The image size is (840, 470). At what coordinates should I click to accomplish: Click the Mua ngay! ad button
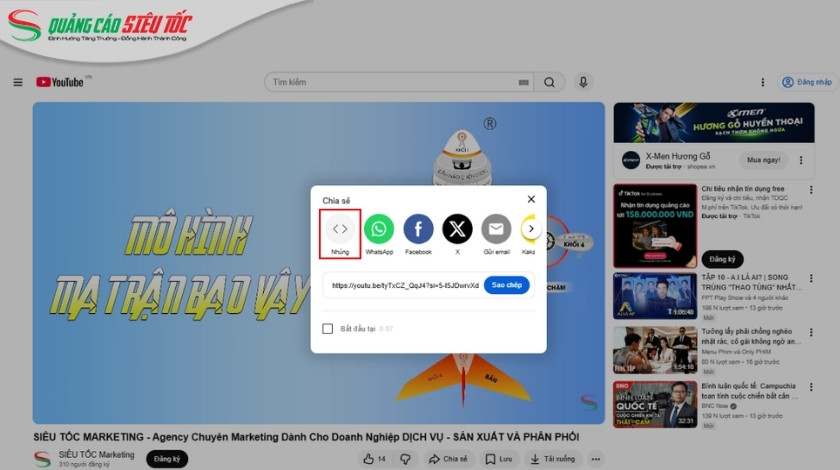pos(763,160)
